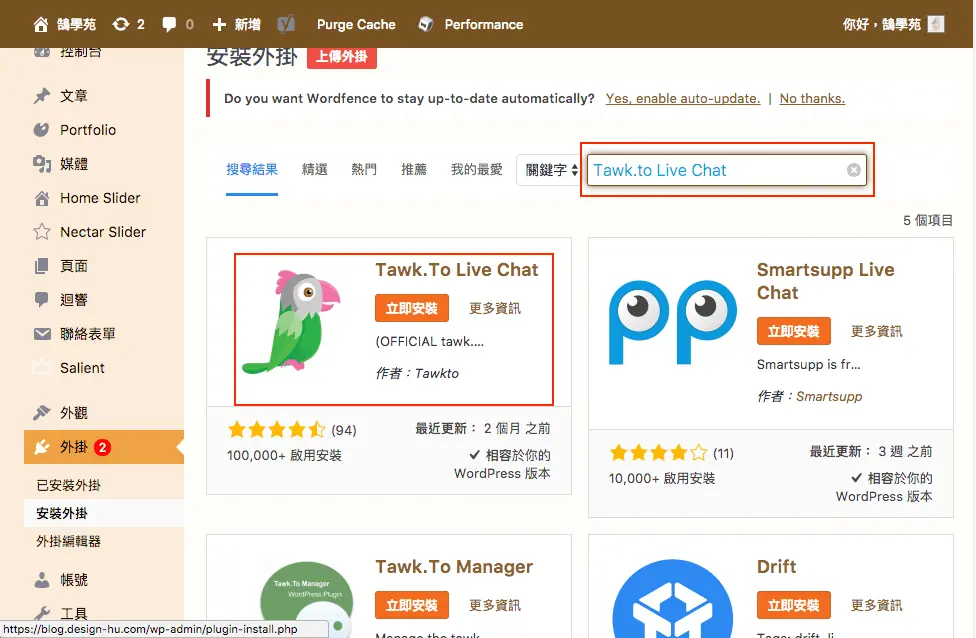Click the Smartsupp author link
Image resolution: width=976 pixels, height=638 pixels.
pyautogui.click(x=829, y=396)
